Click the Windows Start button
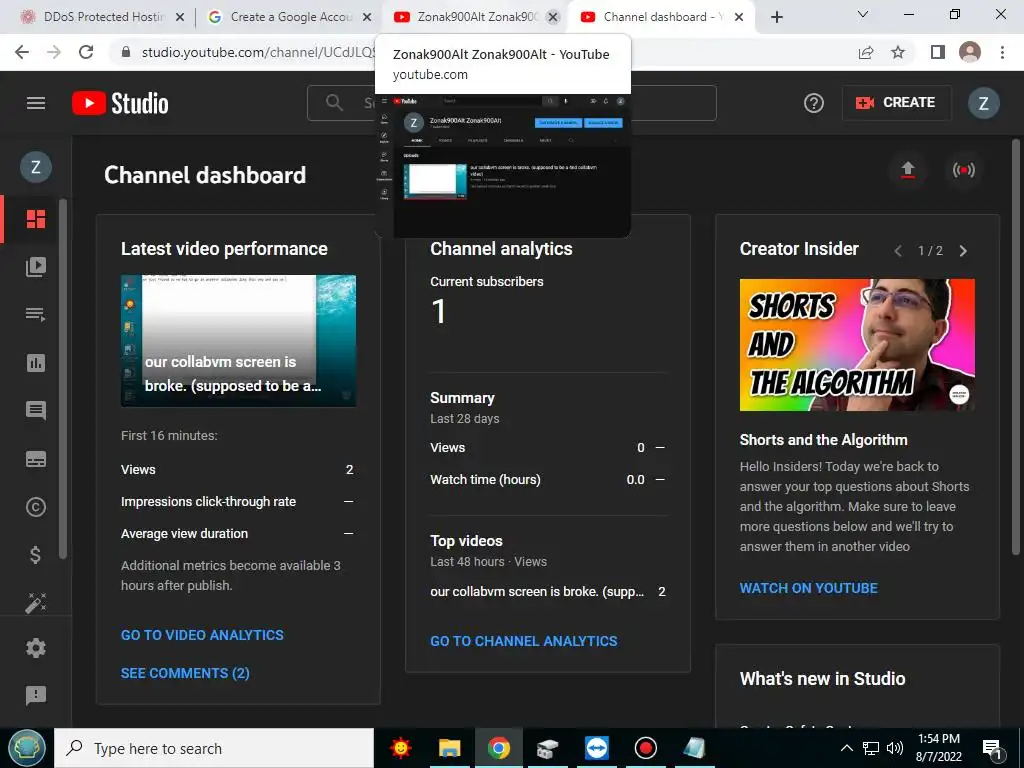This screenshot has width=1024, height=768. 27,748
